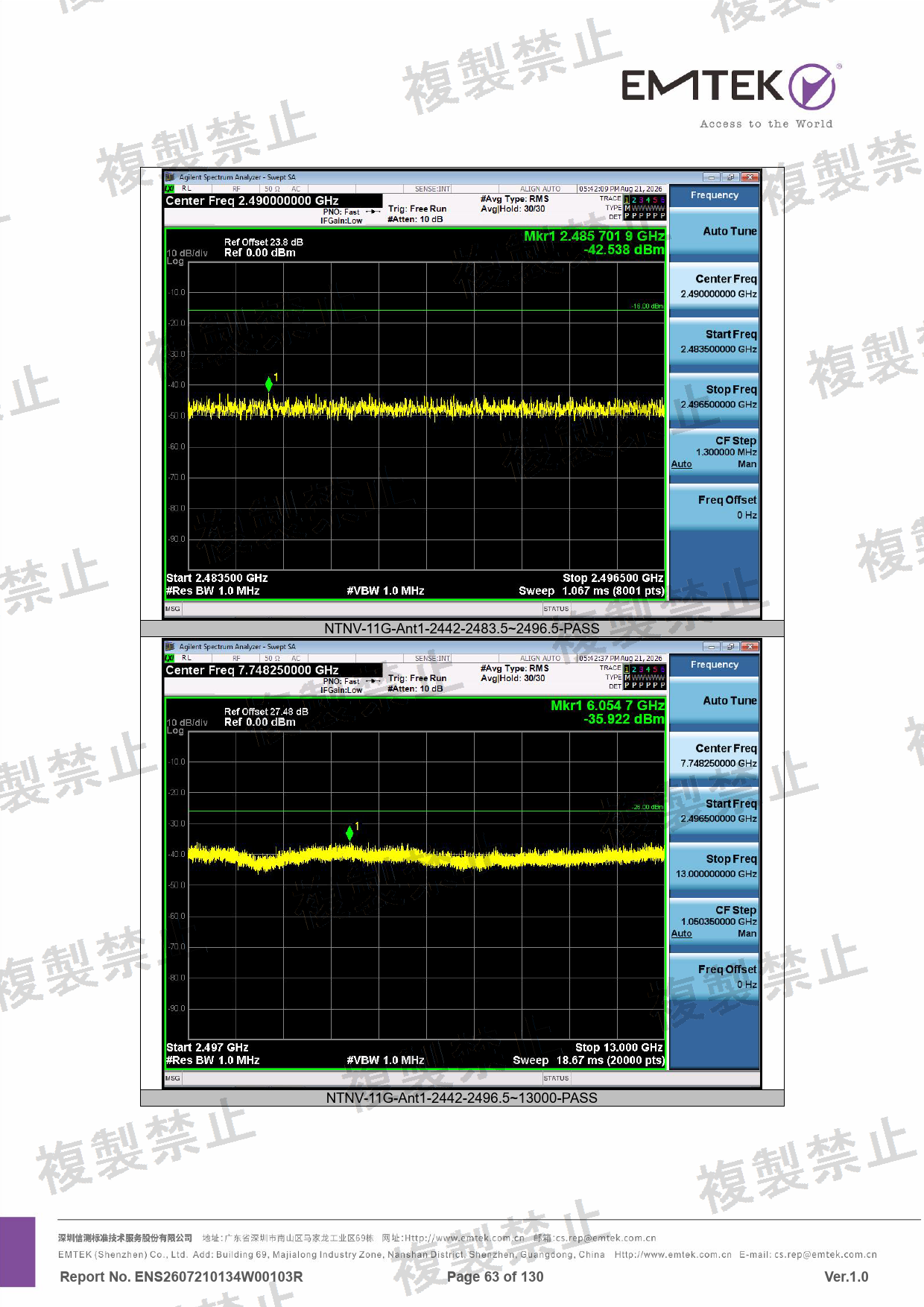Click the 'Ref Offset 27.48 dB' label
This screenshot has width=924, height=1307.
[266, 712]
